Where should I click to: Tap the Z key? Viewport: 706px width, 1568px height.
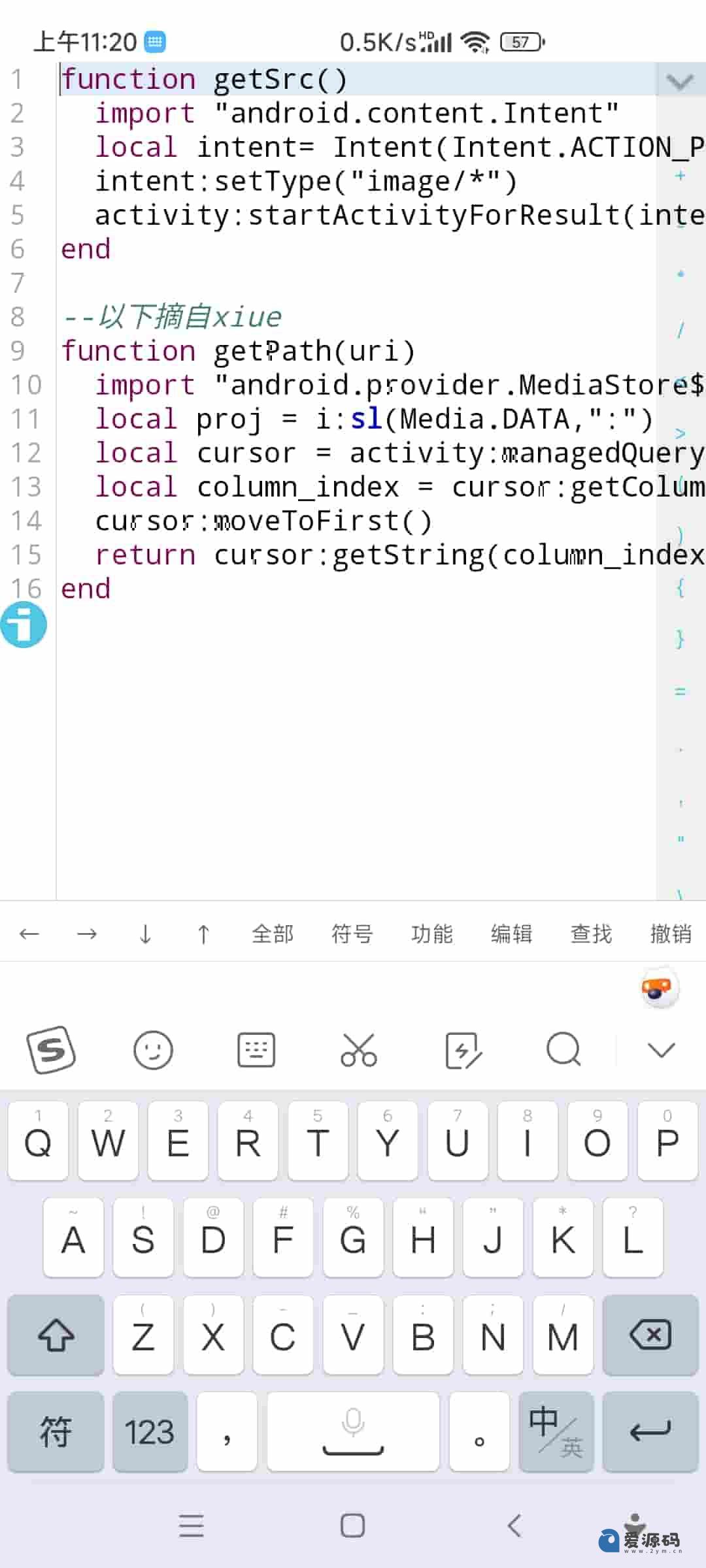(143, 1335)
